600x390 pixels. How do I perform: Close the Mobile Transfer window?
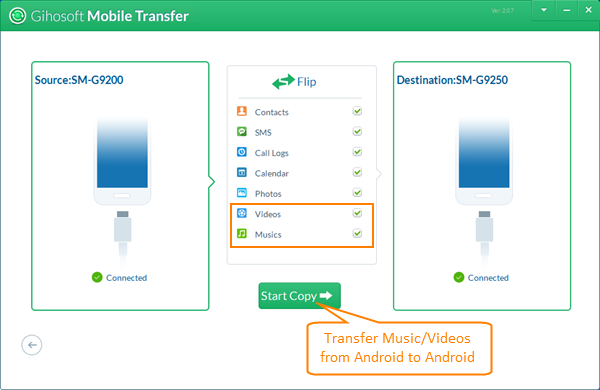pyautogui.click(x=589, y=10)
